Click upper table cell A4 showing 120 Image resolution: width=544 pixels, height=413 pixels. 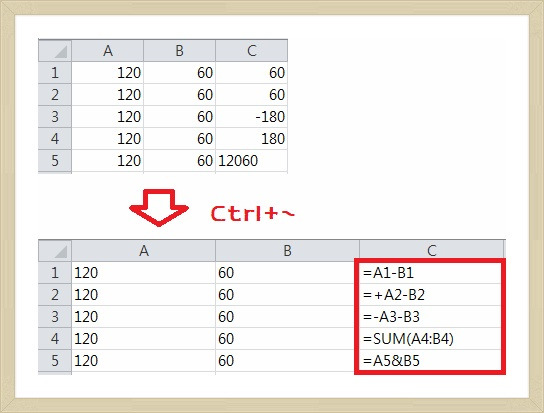click(108, 138)
